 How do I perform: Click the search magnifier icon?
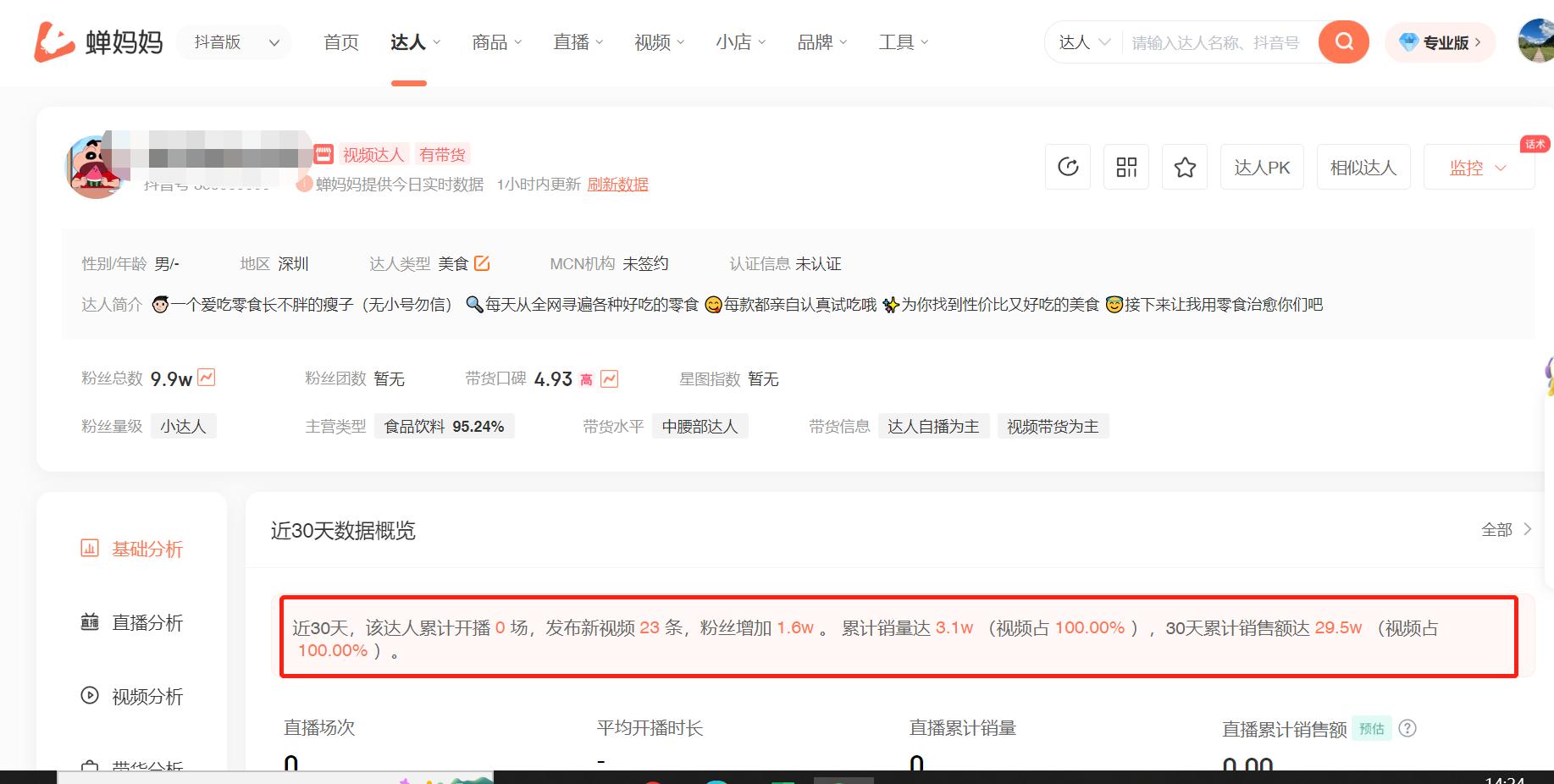tap(1343, 41)
